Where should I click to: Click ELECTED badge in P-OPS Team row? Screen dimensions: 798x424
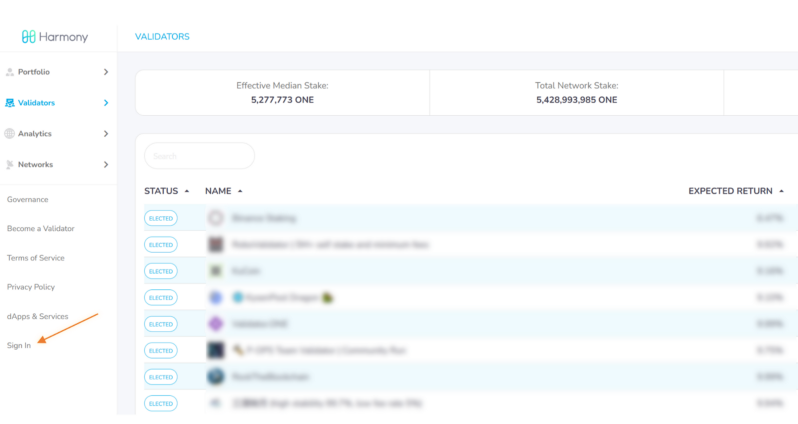(161, 351)
